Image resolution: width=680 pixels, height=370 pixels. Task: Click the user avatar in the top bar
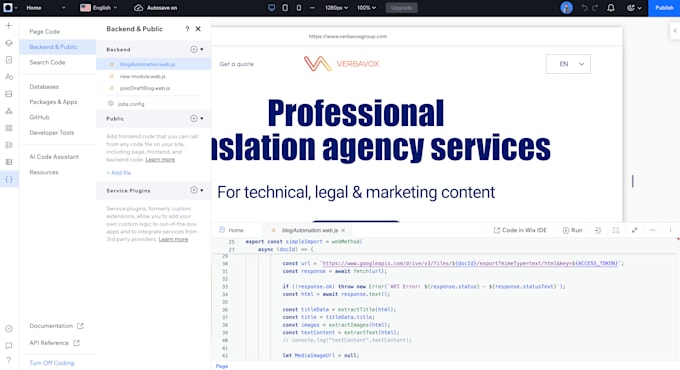pyautogui.click(x=566, y=8)
